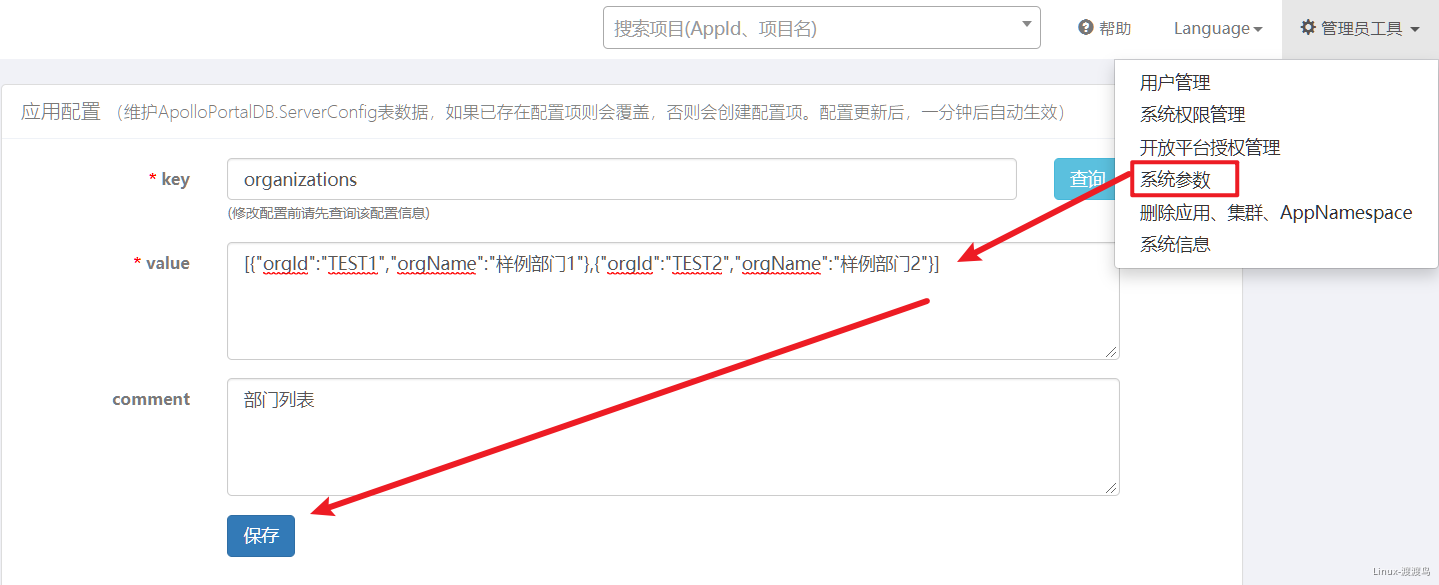Screen dimensions: 1439x585
Task: Click the hint text 修改配置前请先查询该配置信息
Action: click(x=329, y=213)
